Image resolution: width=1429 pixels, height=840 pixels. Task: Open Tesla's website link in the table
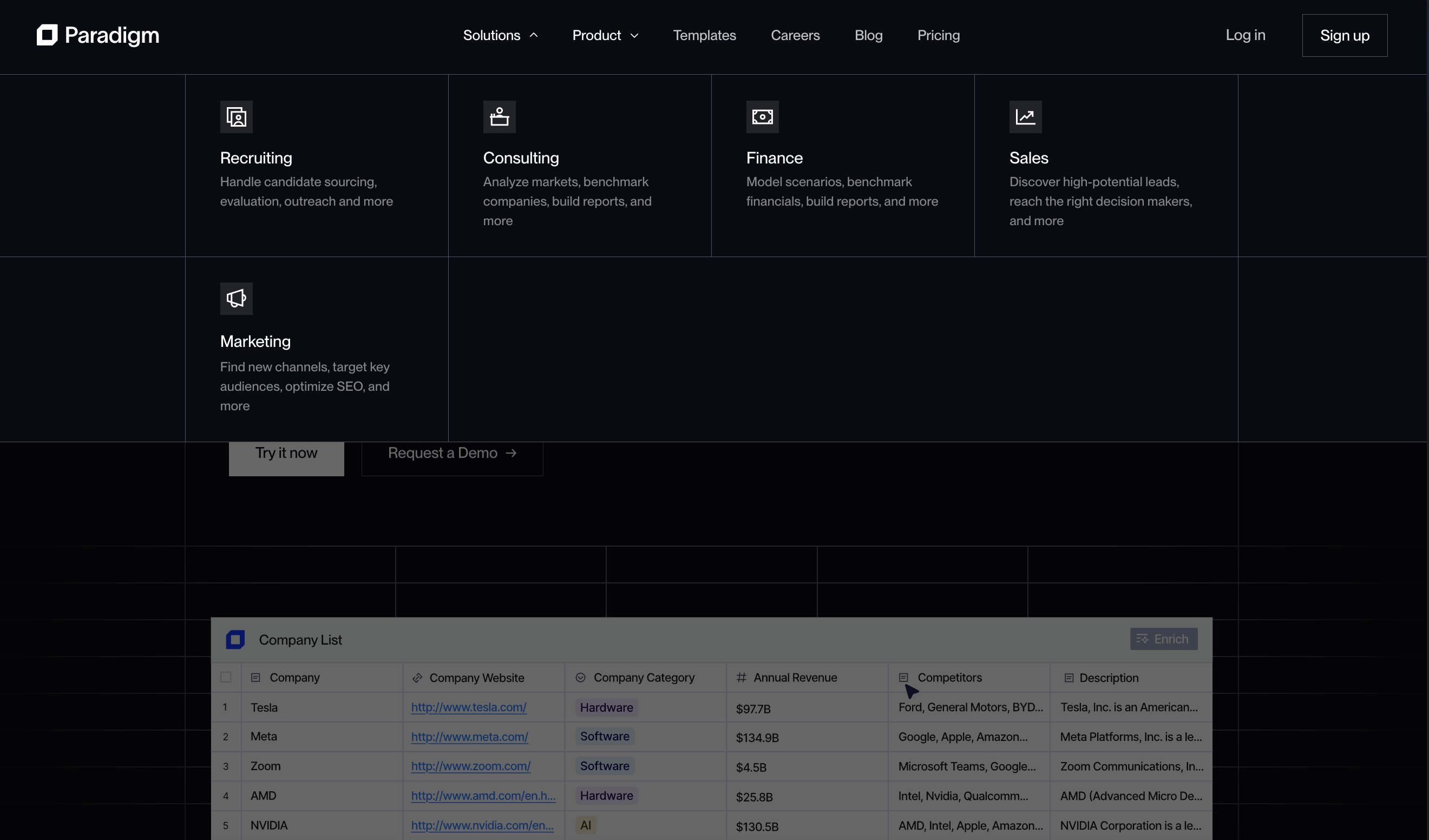(x=468, y=707)
